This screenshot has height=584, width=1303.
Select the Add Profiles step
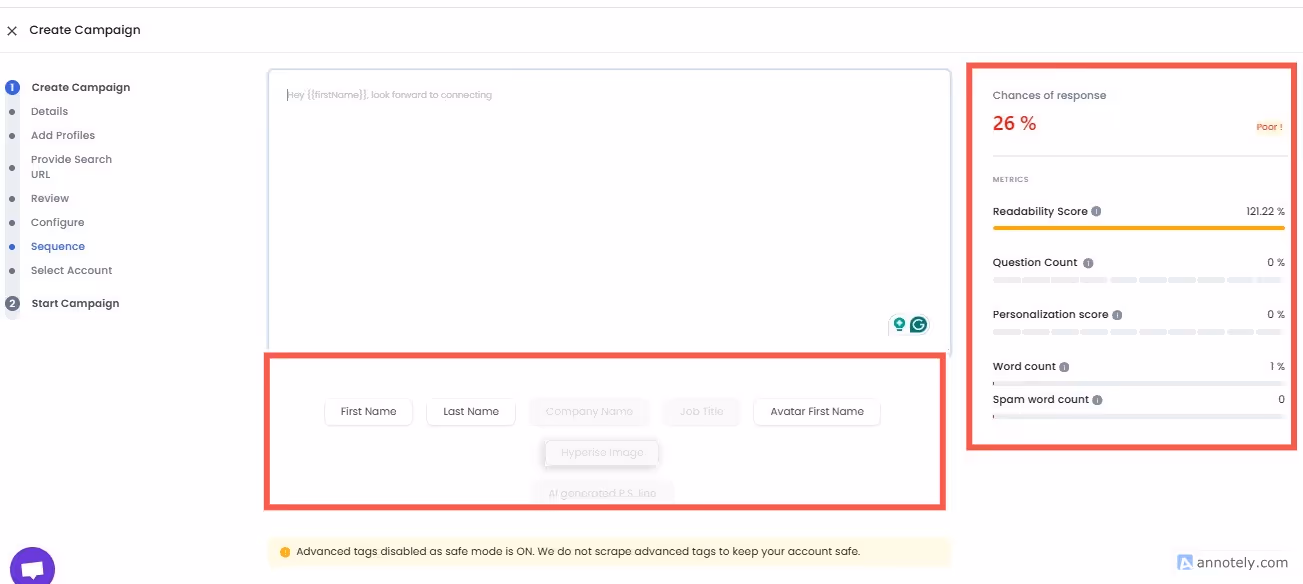pos(63,135)
